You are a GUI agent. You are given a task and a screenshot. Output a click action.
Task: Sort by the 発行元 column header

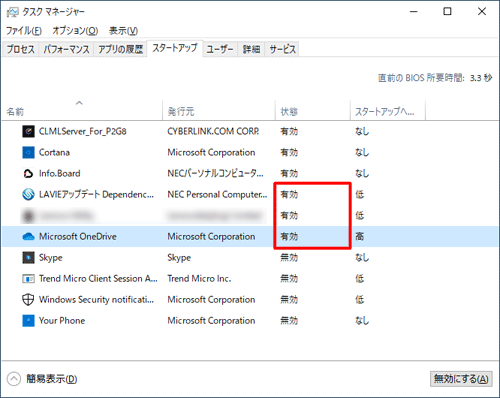[219, 110]
